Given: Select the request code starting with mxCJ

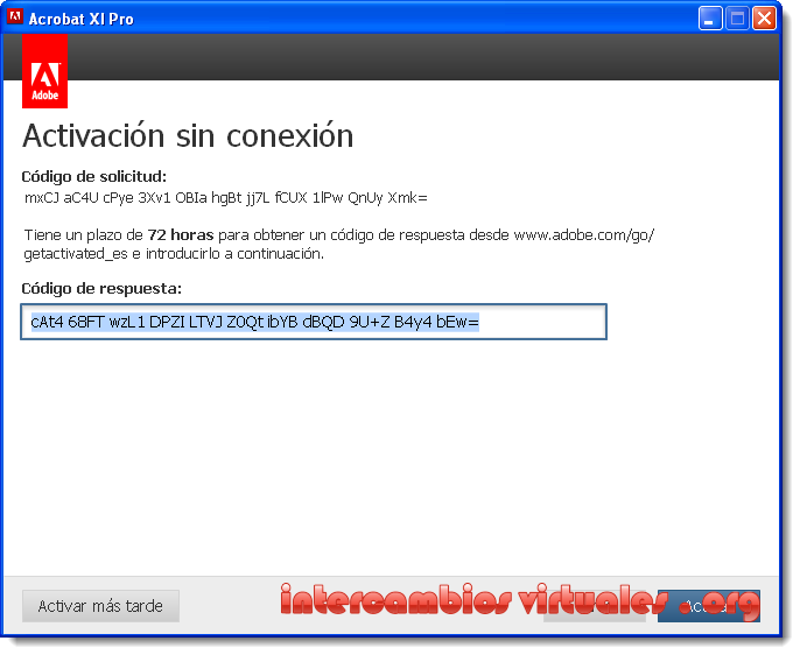Looking at the screenshot, I should point(226,198).
